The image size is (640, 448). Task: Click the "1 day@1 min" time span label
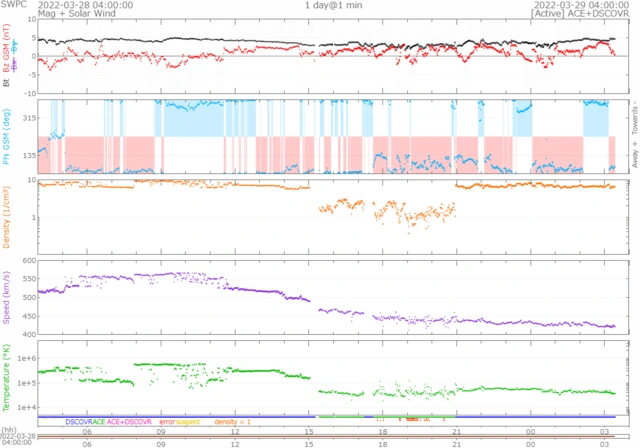[335, 5]
